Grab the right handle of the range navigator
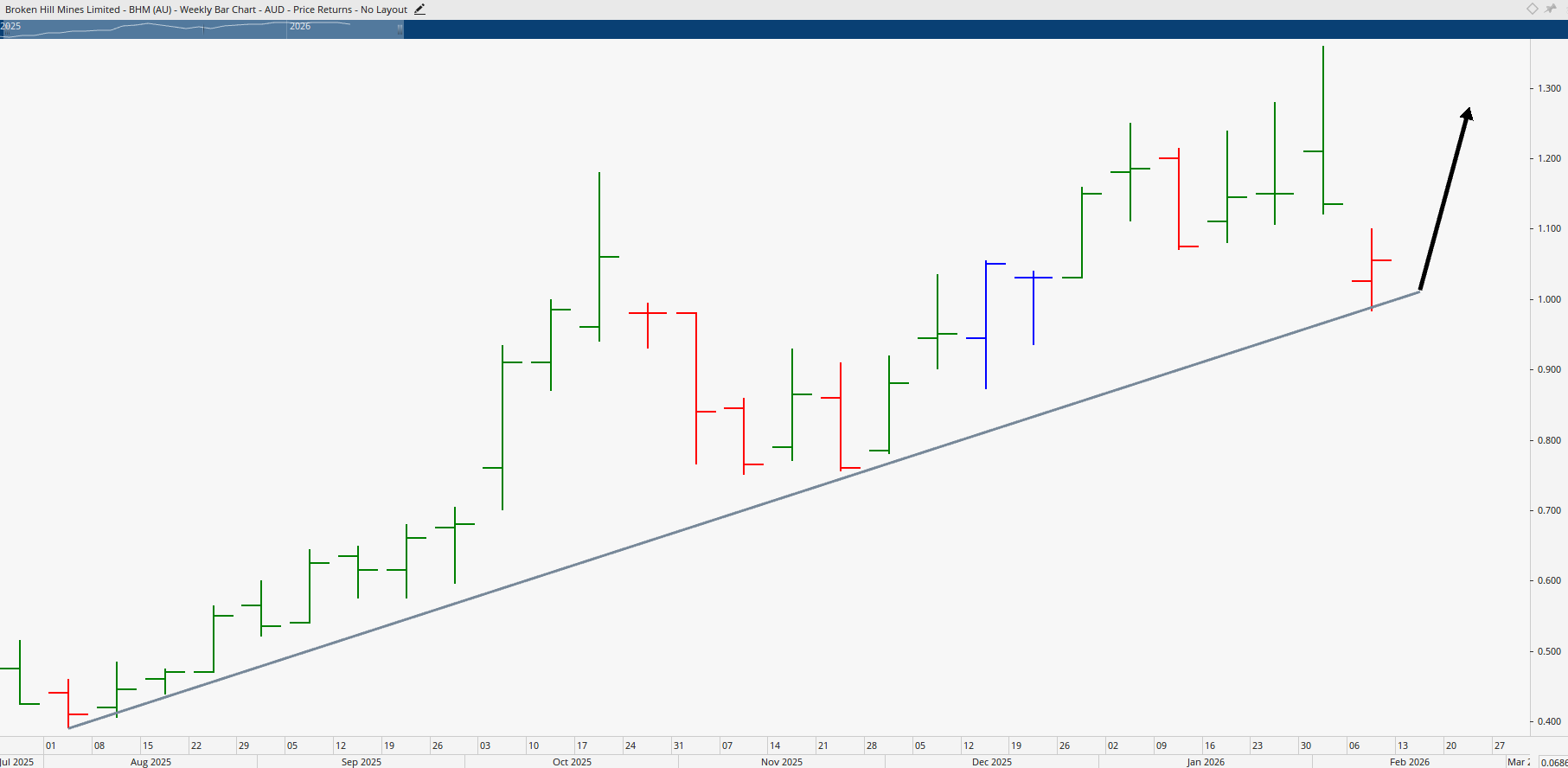Image resolution: width=1568 pixels, height=768 pixels. [400, 29]
